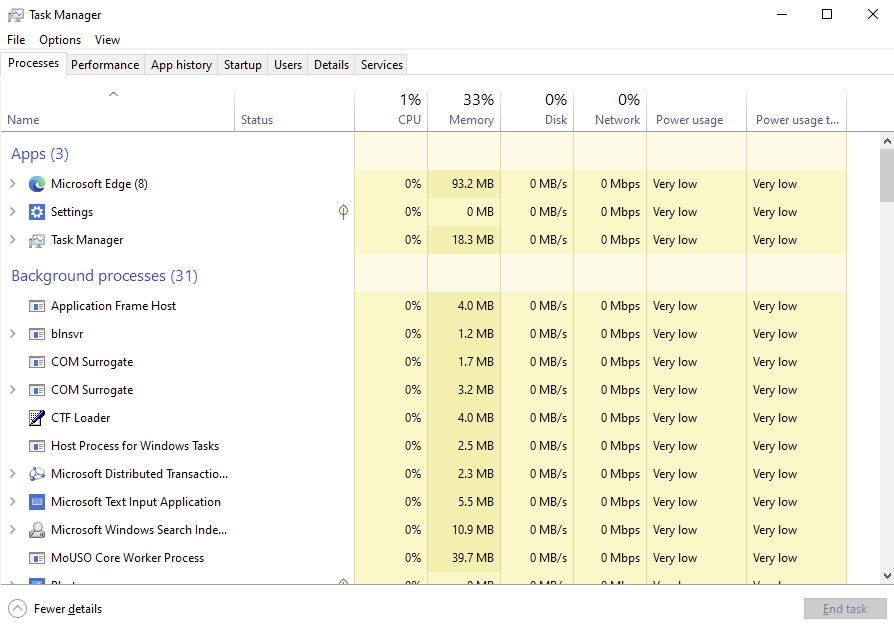
Task: Sort processes by CPU column
Action: coord(391,111)
